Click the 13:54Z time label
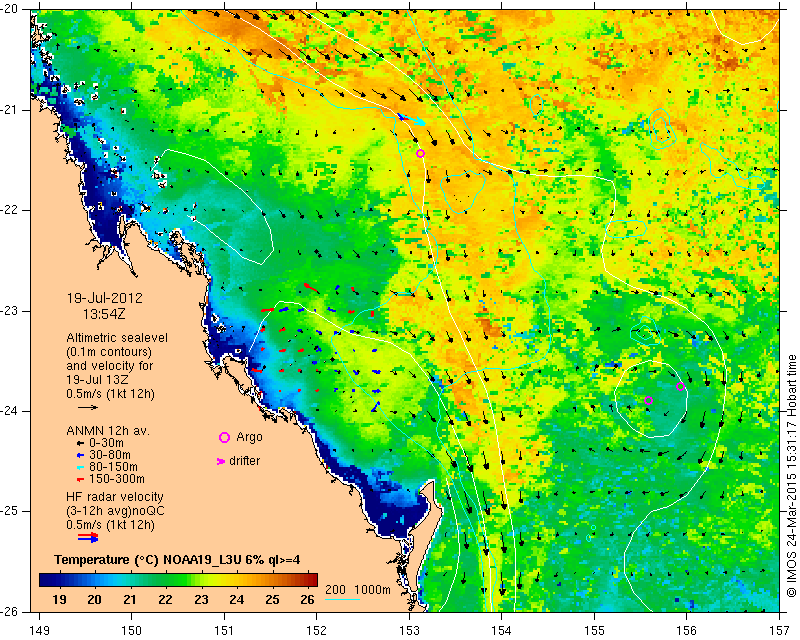The image size is (800, 640). (104, 314)
